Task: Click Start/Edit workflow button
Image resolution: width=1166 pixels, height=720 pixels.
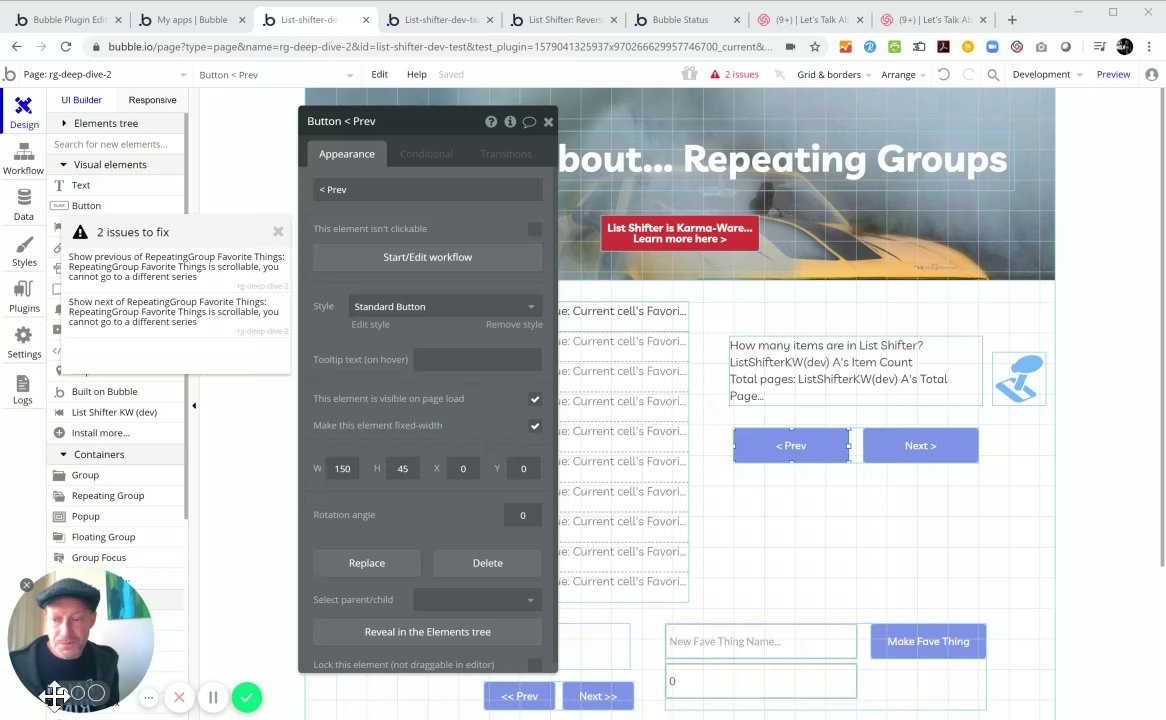Action: (428, 257)
